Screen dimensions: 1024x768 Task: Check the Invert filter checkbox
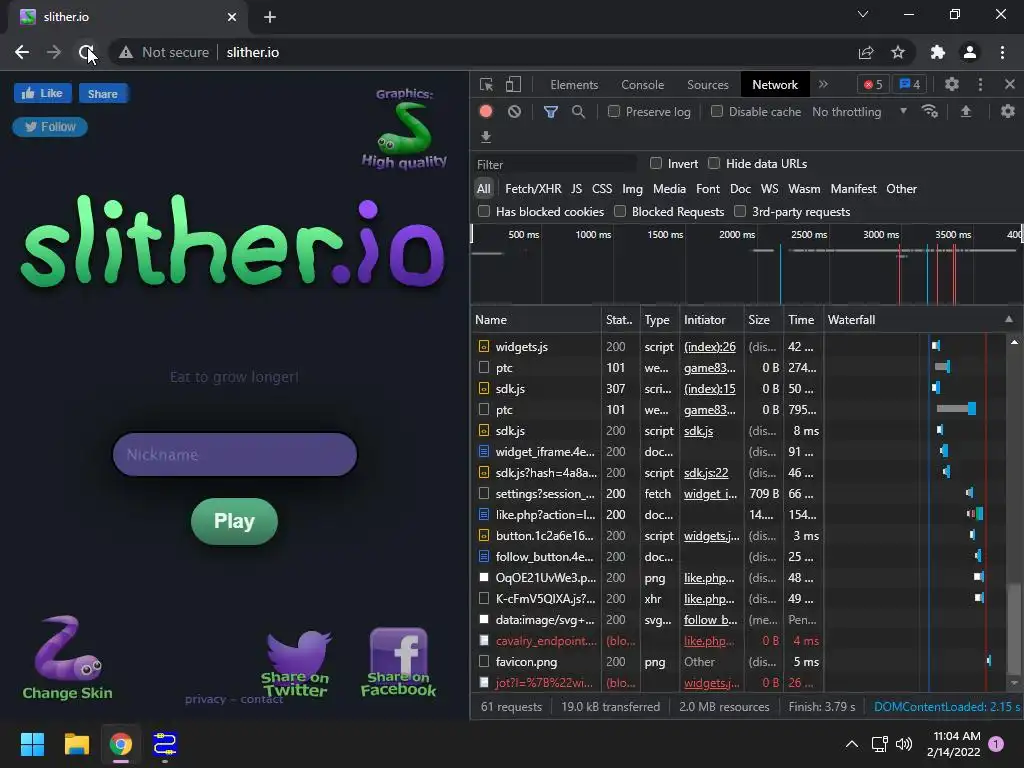656,163
